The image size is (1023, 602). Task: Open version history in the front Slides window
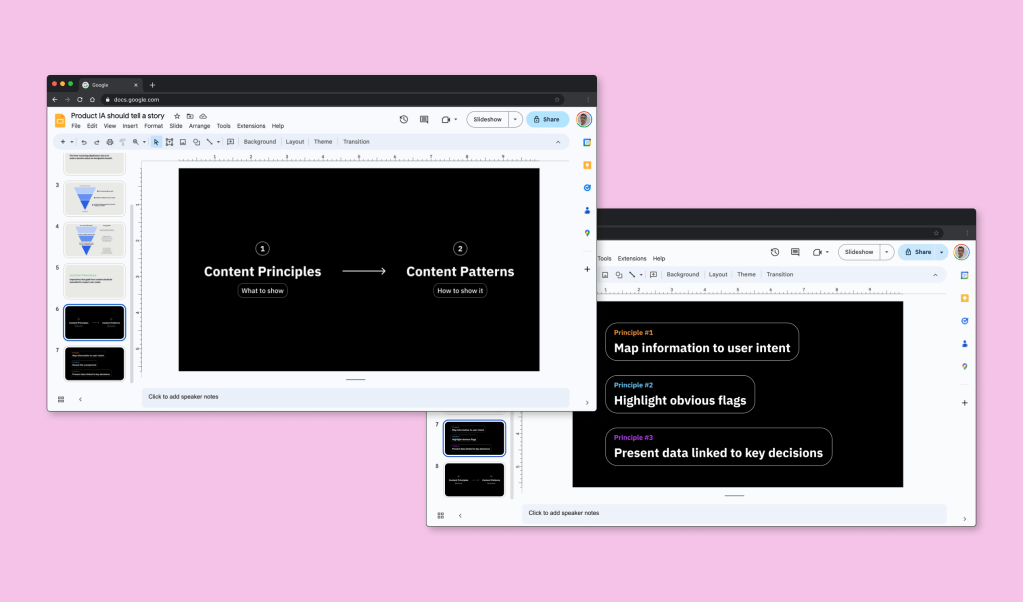(x=404, y=119)
